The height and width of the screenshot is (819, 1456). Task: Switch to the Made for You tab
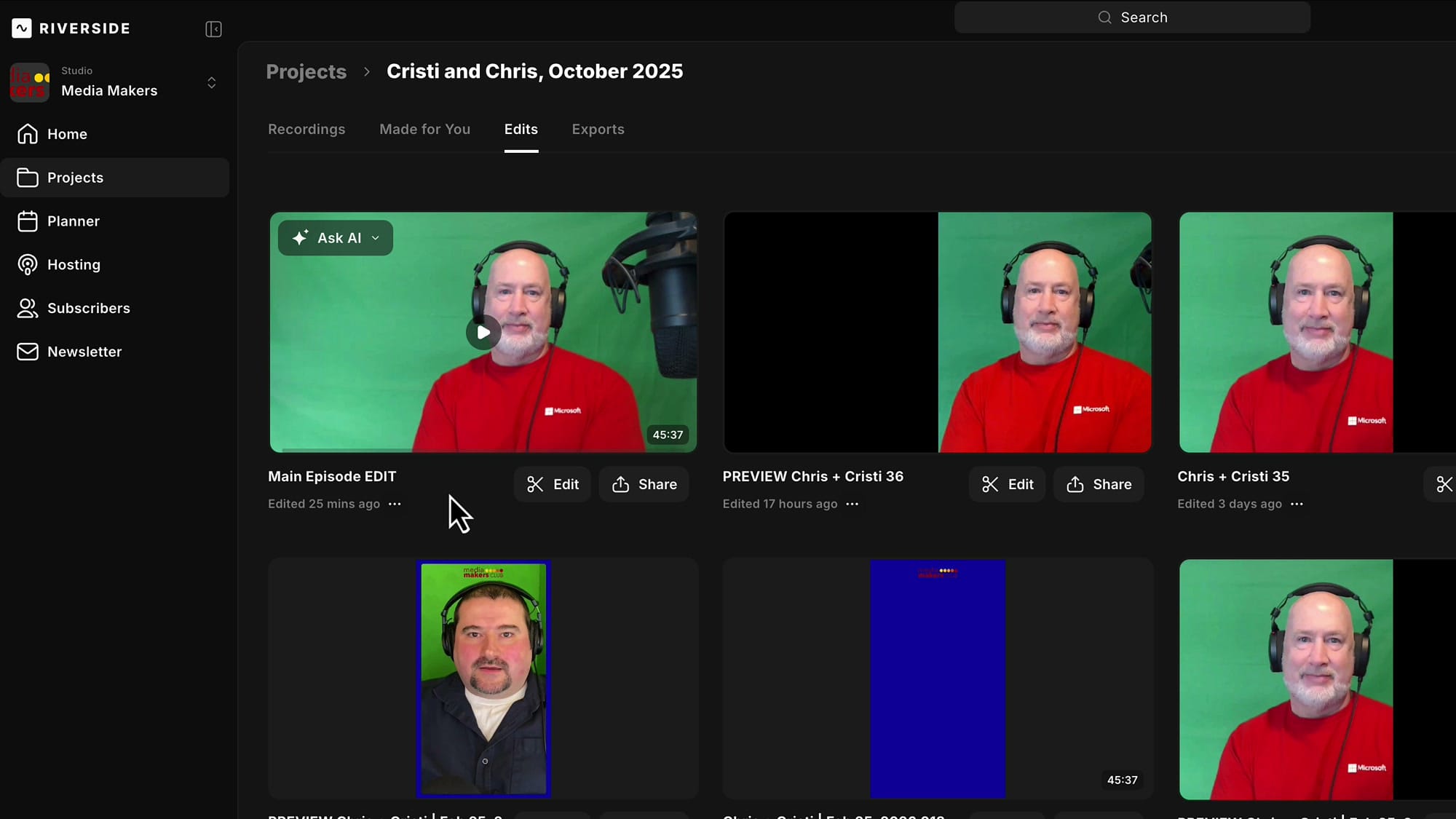click(x=425, y=130)
